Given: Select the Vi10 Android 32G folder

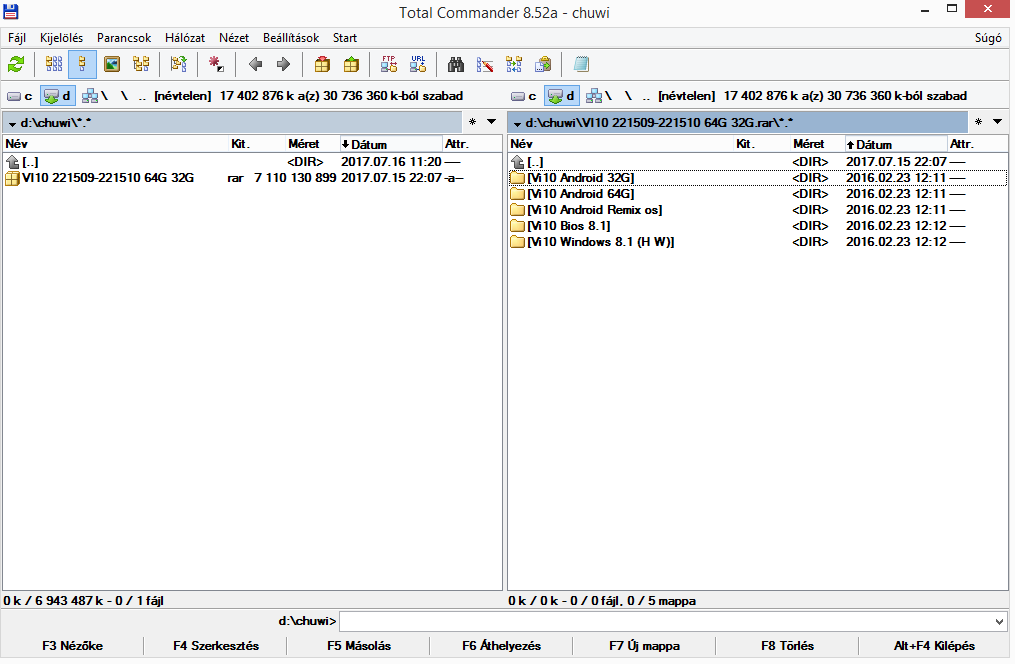Looking at the screenshot, I should point(757,178).
